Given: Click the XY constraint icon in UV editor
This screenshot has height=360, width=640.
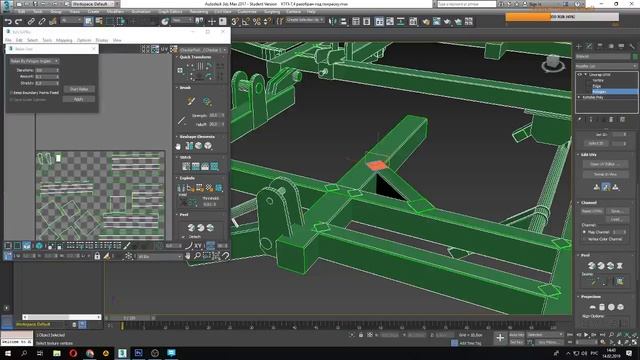Looking at the screenshot, I should 198,245.
